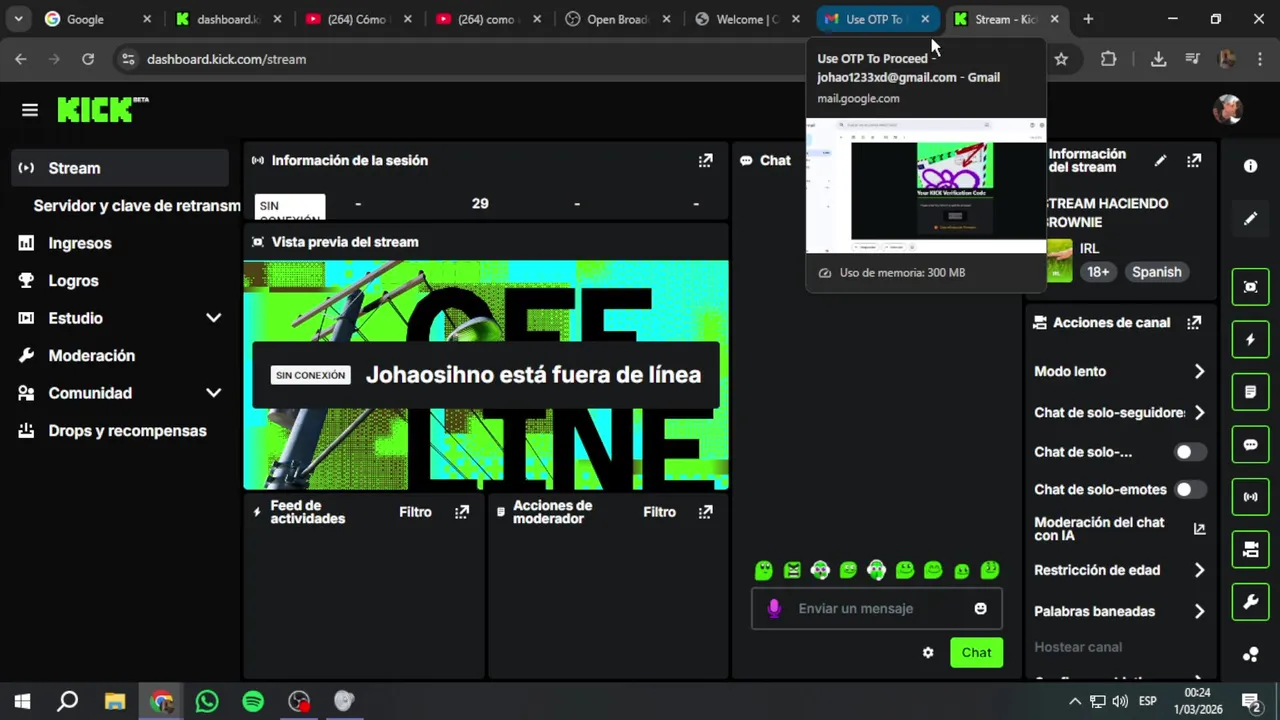Open the Filtro dropdown in Feed de actividades
The height and width of the screenshot is (720, 1280).
pos(415,512)
